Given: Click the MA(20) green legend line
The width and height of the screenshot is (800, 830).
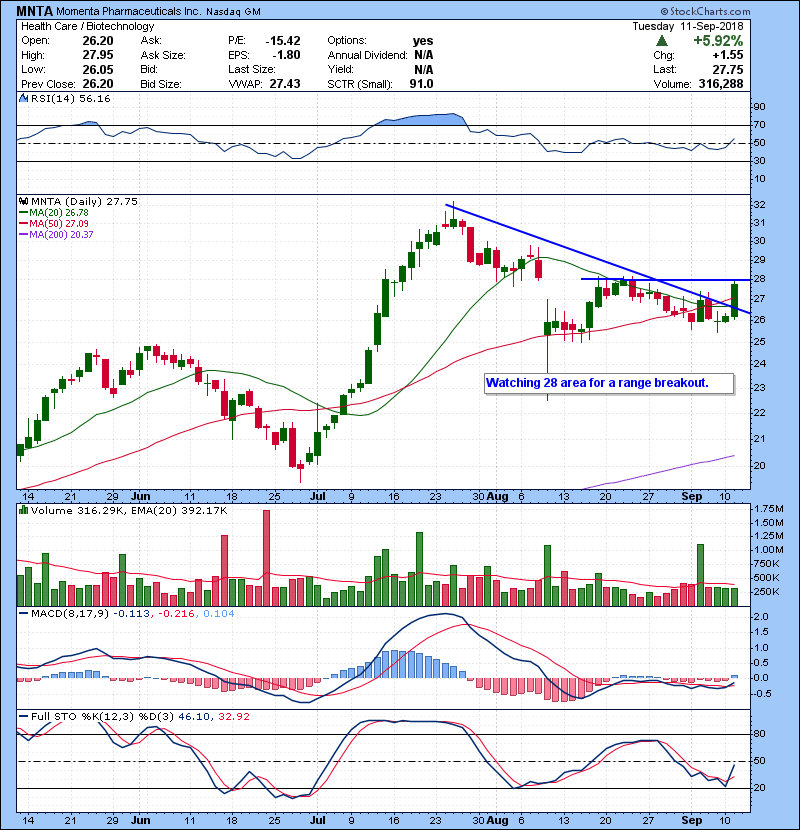Looking at the screenshot, I should (23, 212).
